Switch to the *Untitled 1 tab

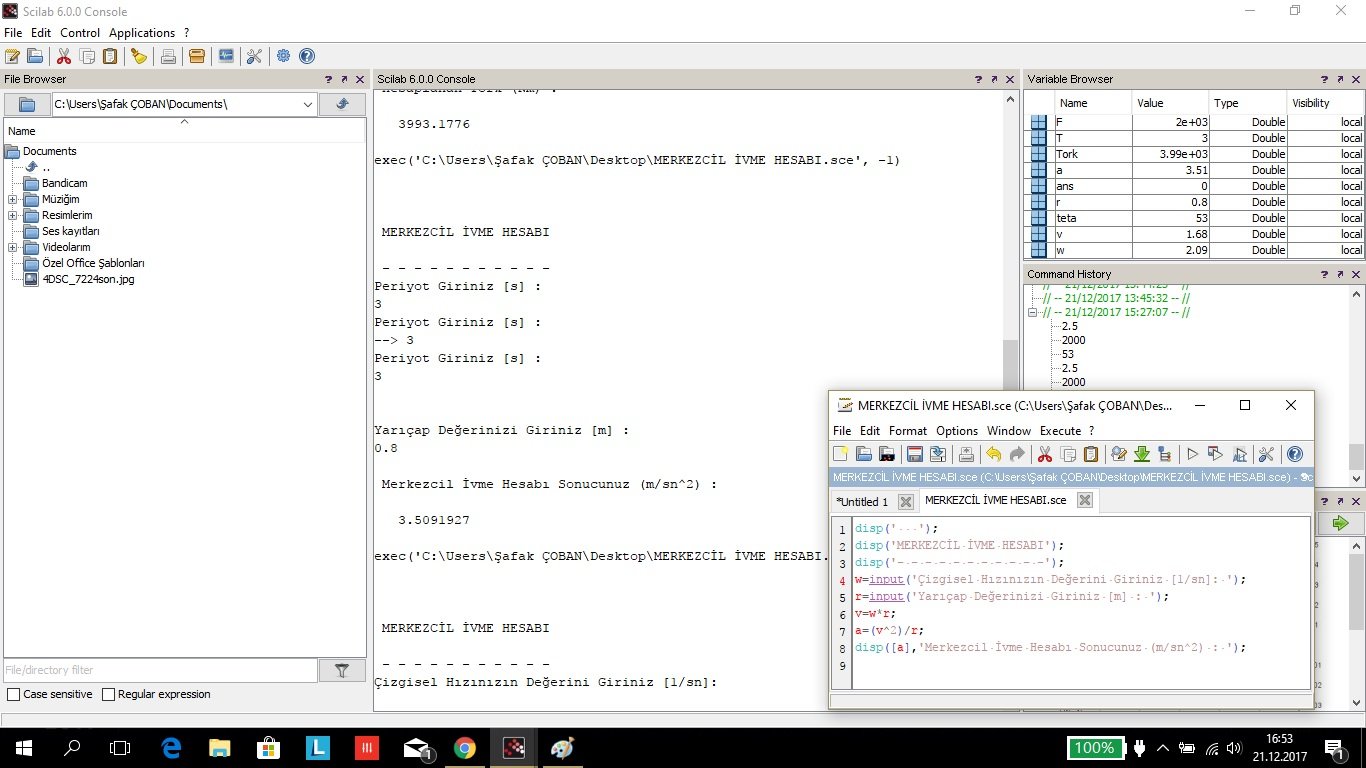click(x=862, y=502)
